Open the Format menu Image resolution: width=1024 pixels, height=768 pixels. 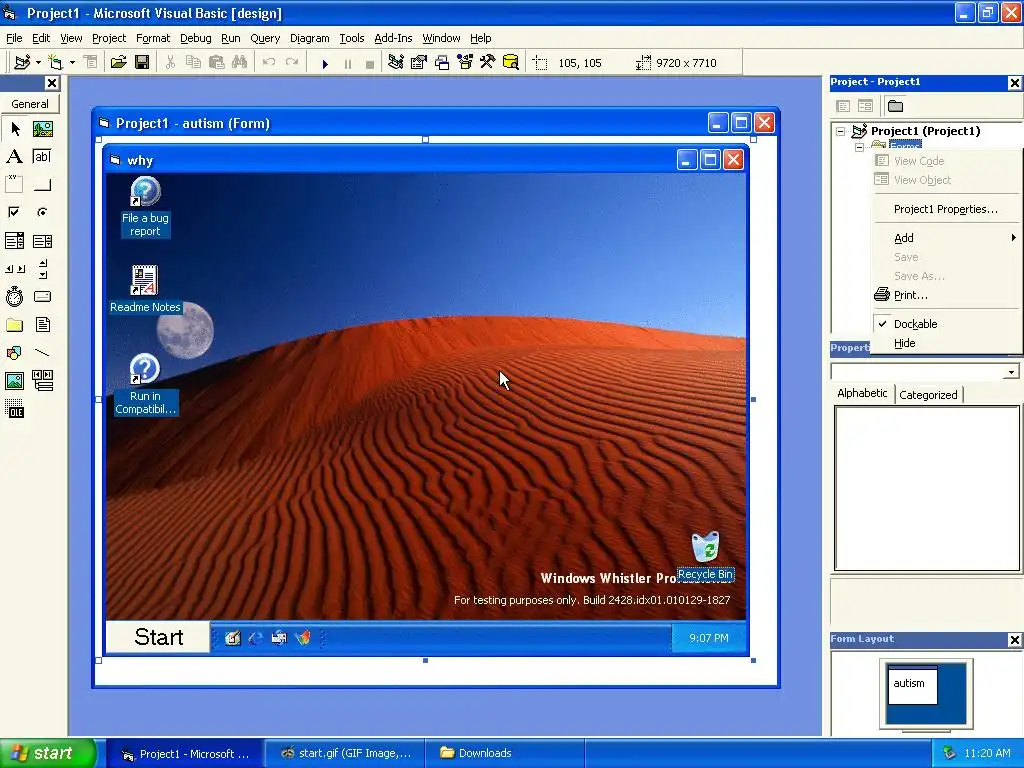point(153,38)
